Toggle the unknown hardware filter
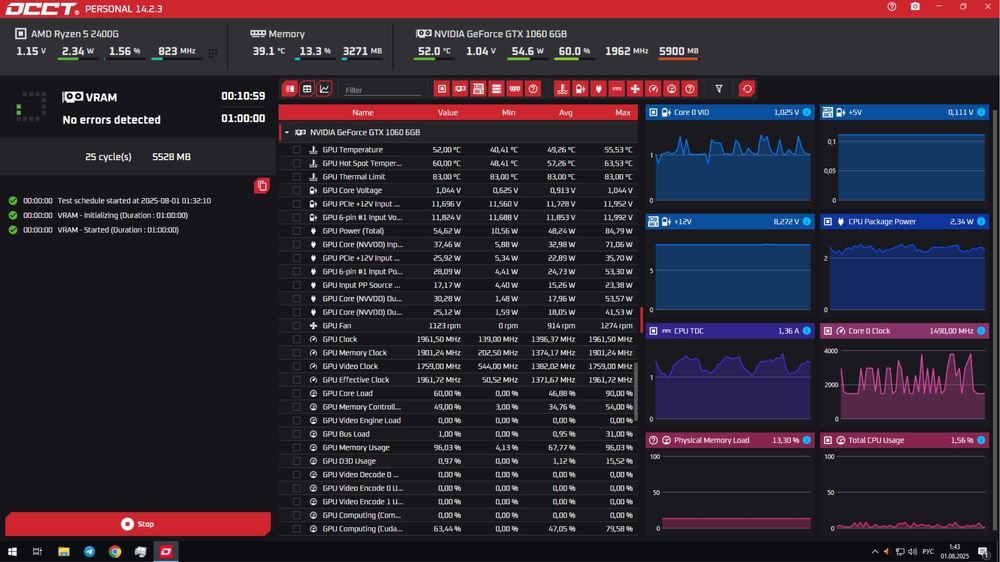The height and width of the screenshot is (562, 1000). (x=533, y=89)
